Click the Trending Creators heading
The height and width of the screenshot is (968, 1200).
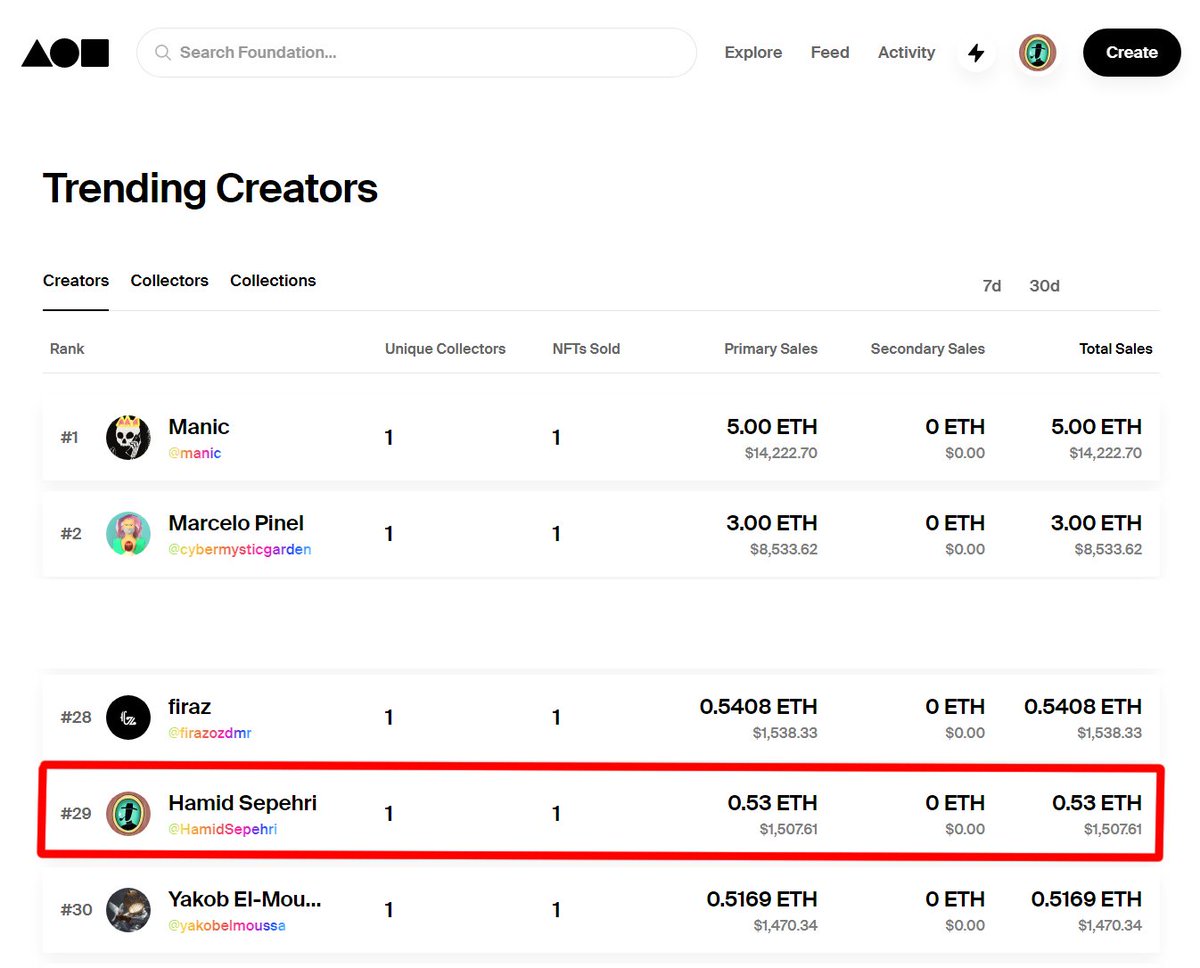(210, 188)
